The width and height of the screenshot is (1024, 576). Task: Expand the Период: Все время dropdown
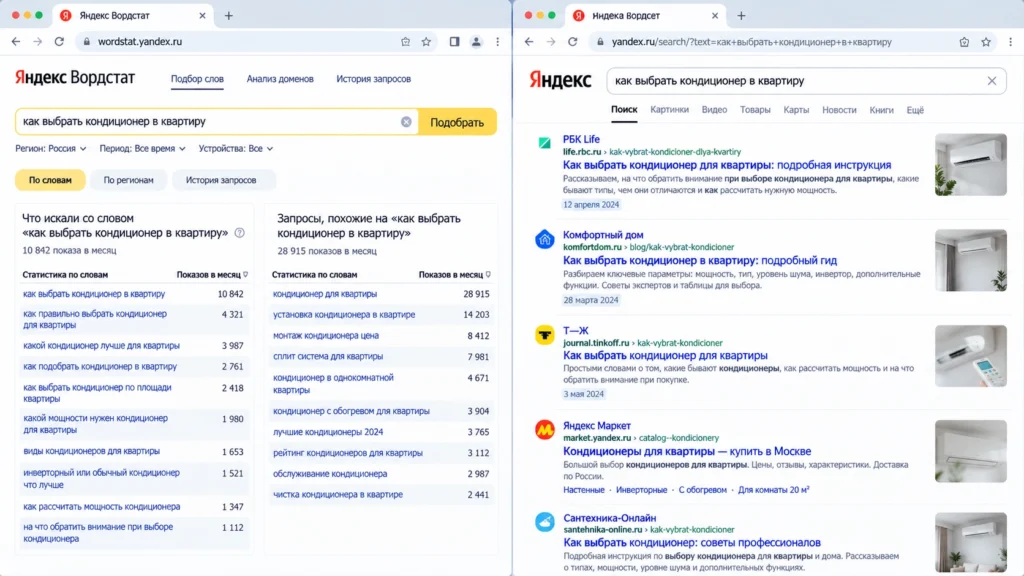[142, 149]
